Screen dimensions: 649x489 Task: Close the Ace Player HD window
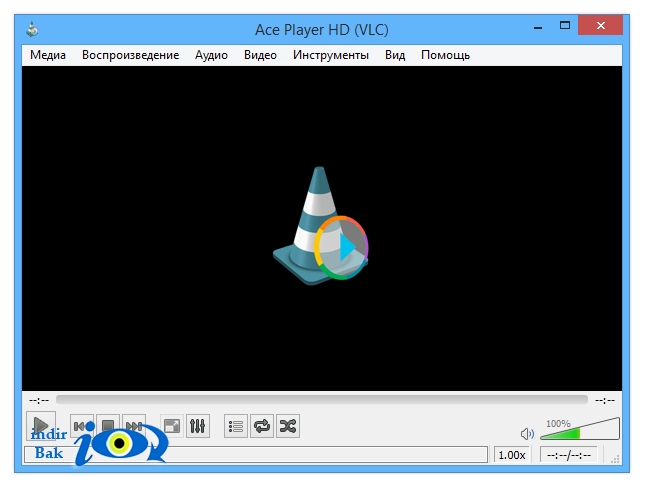(601, 26)
